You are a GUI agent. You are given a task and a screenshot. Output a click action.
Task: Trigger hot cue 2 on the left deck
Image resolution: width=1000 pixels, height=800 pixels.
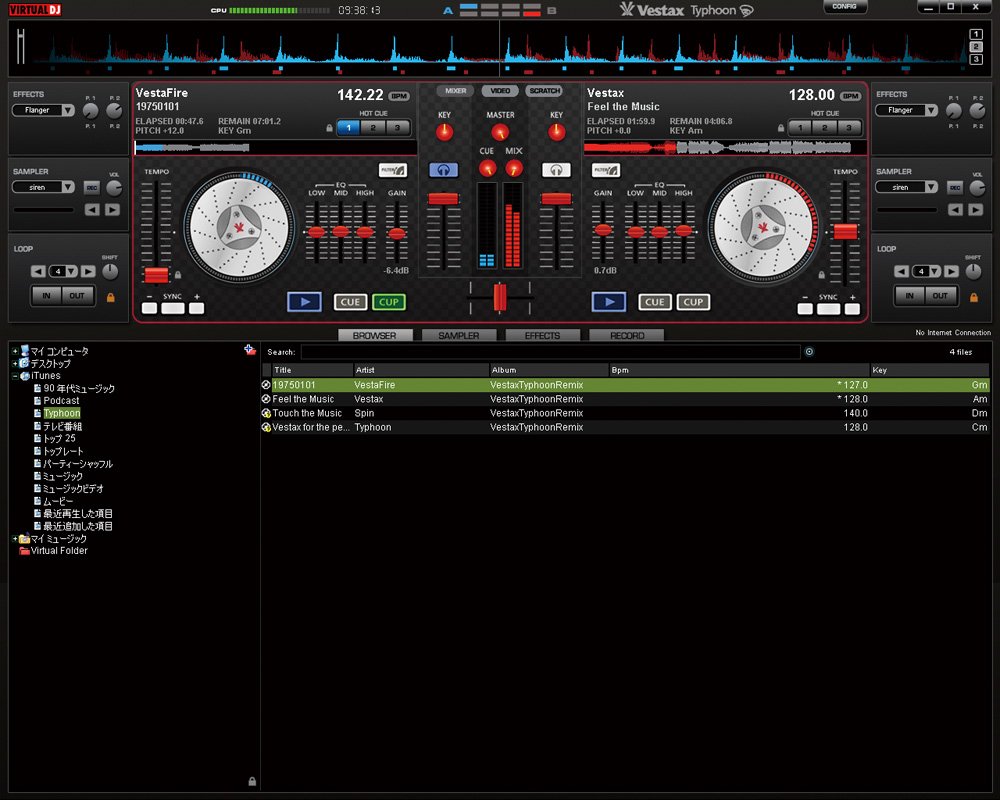point(373,128)
